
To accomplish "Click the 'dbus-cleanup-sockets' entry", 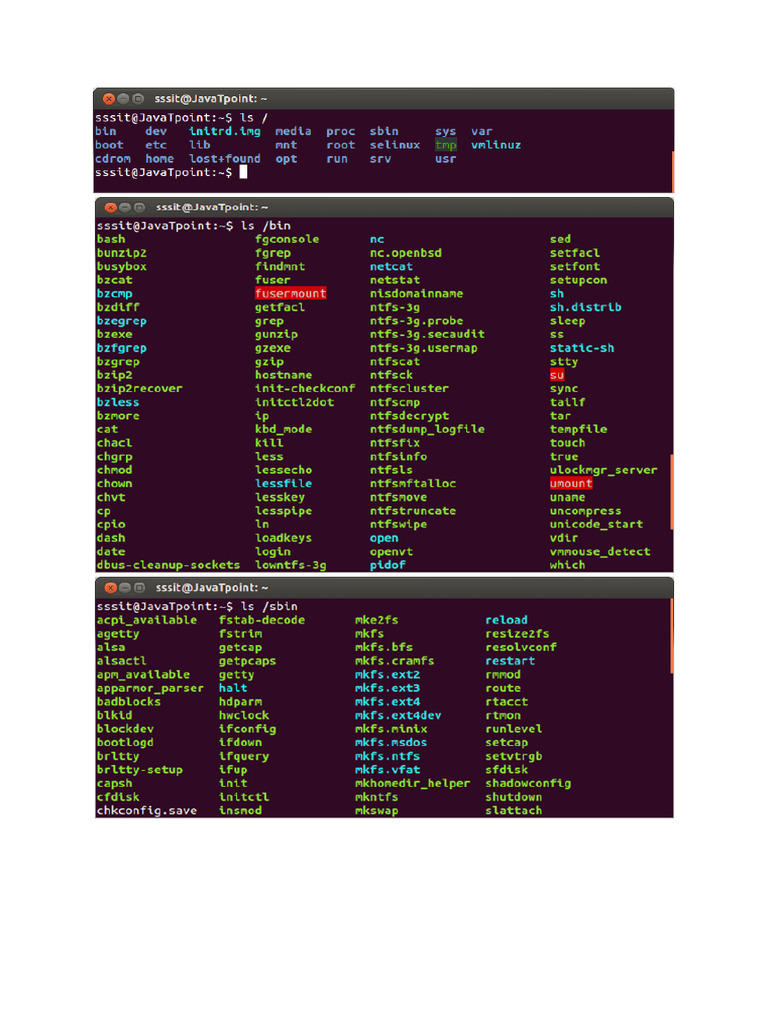I will click(x=168, y=565).
